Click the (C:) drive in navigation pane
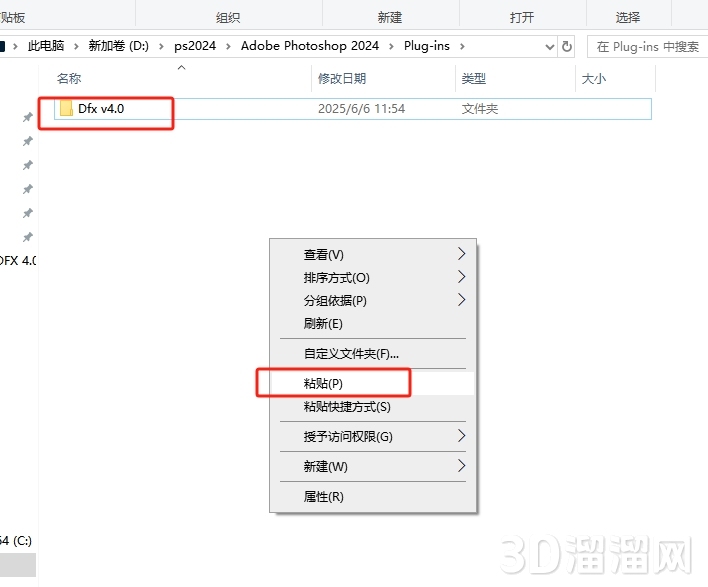 click(x=16, y=540)
